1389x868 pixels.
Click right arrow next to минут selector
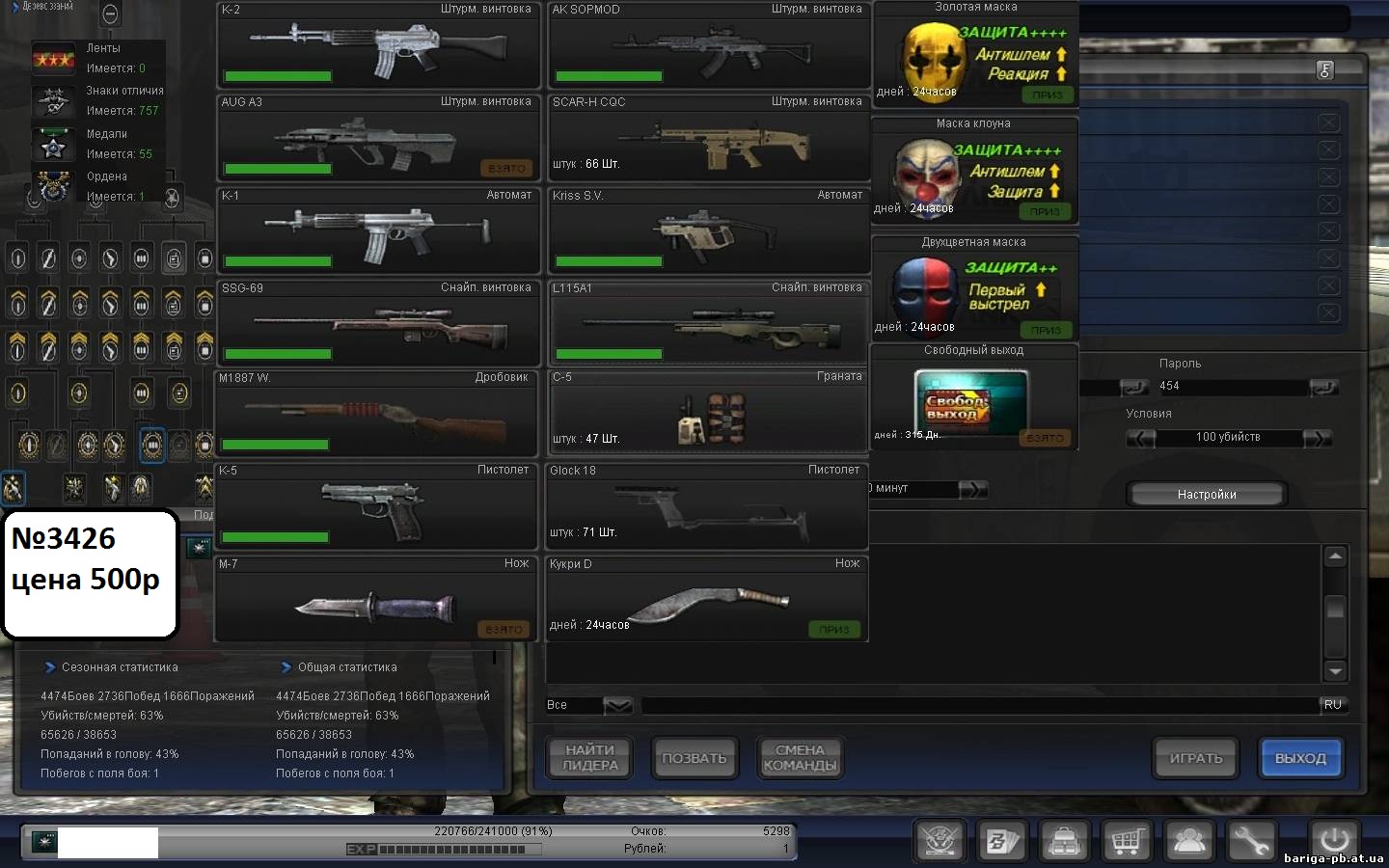click(x=973, y=489)
